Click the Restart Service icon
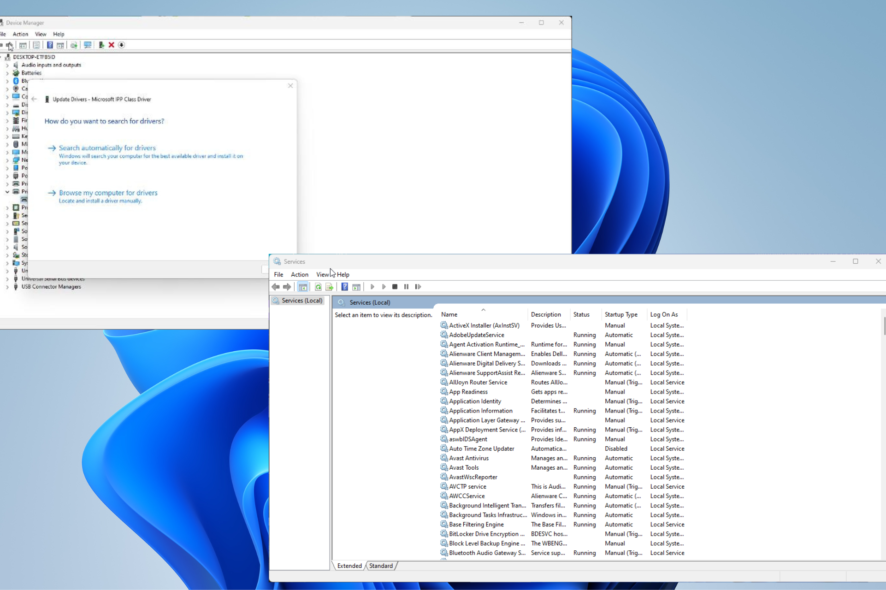 pos(418,287)
